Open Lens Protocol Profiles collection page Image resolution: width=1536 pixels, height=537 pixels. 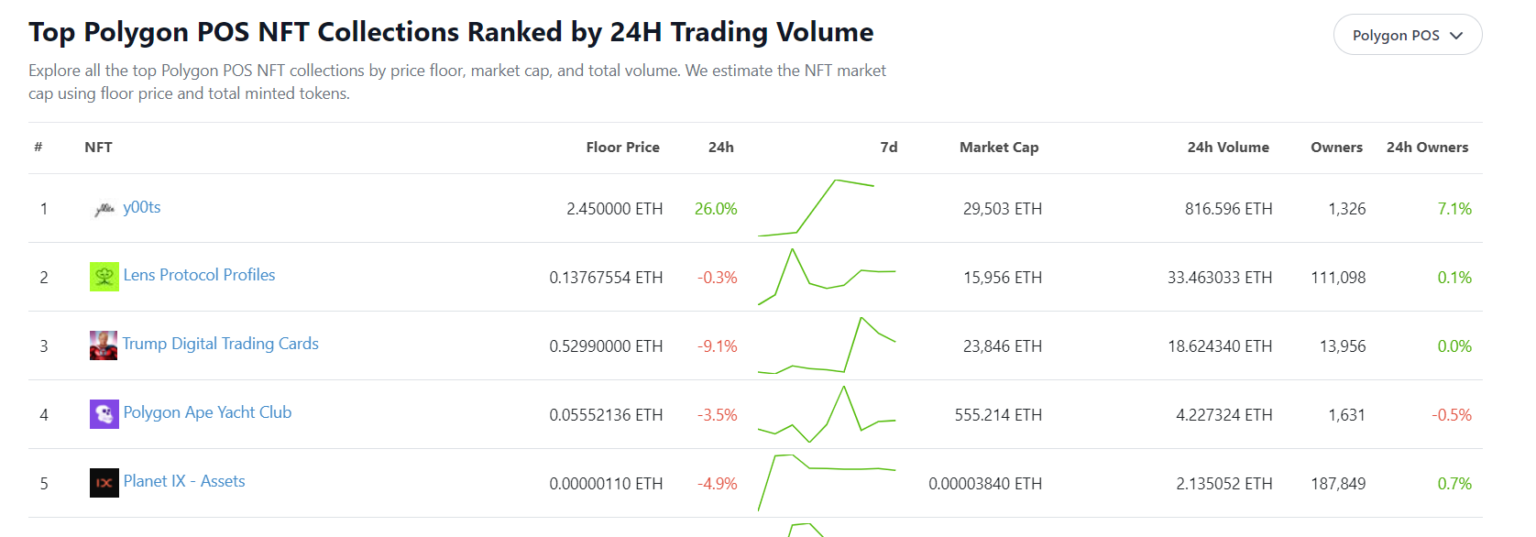point(199,275)
